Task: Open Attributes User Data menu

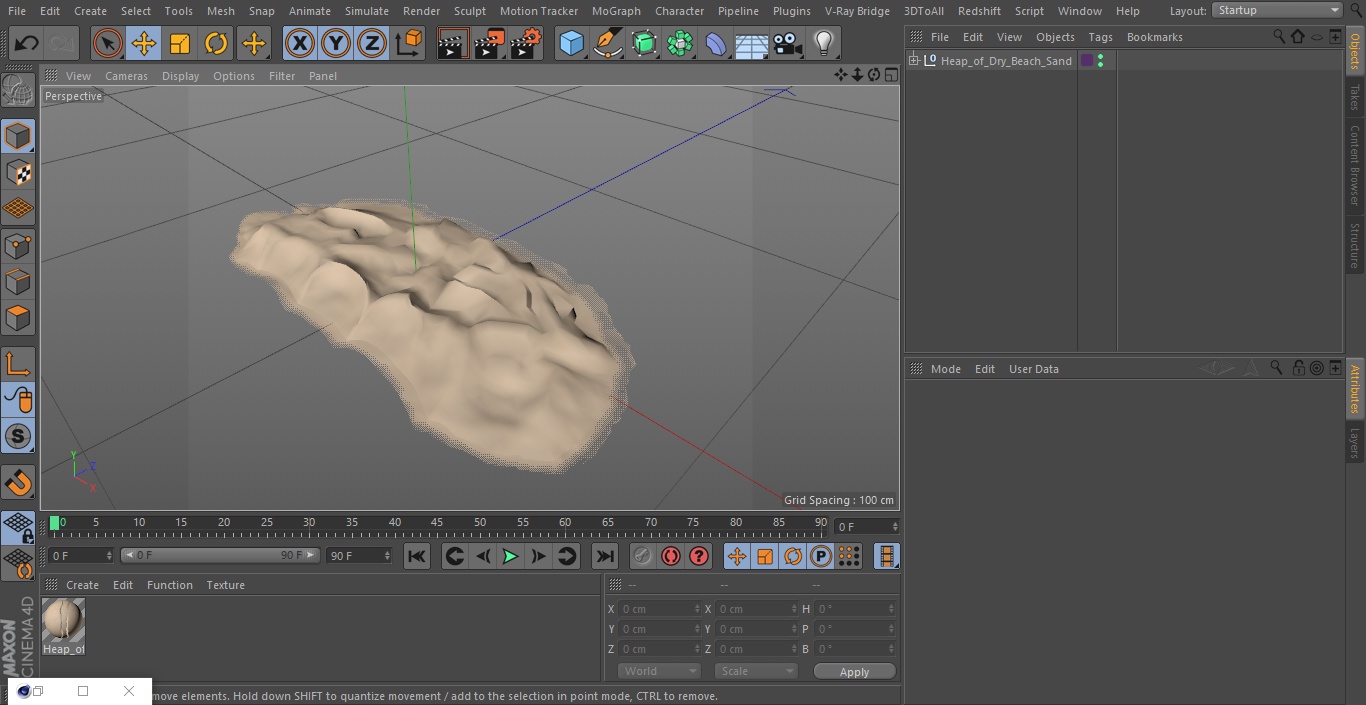Action: 1033,369
